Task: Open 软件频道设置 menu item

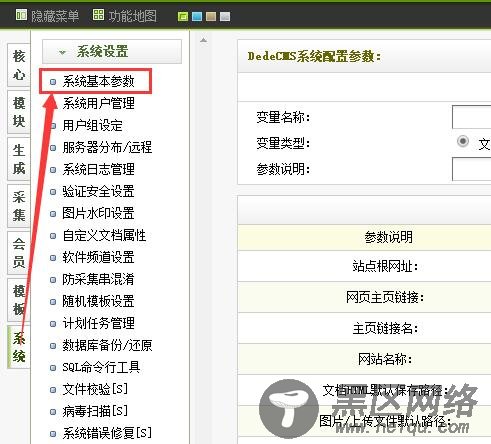Action: (x=98, y=257)
